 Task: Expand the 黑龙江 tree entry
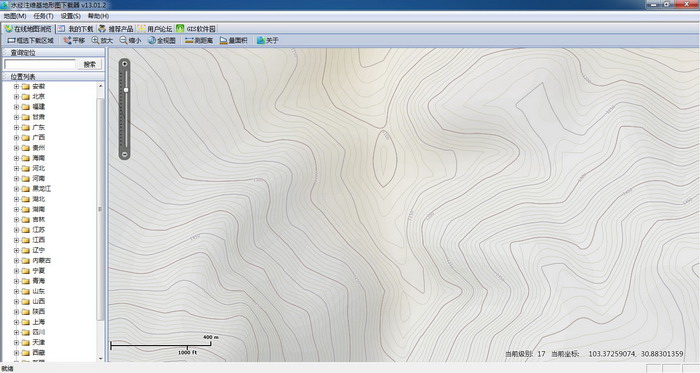(16, 189)
